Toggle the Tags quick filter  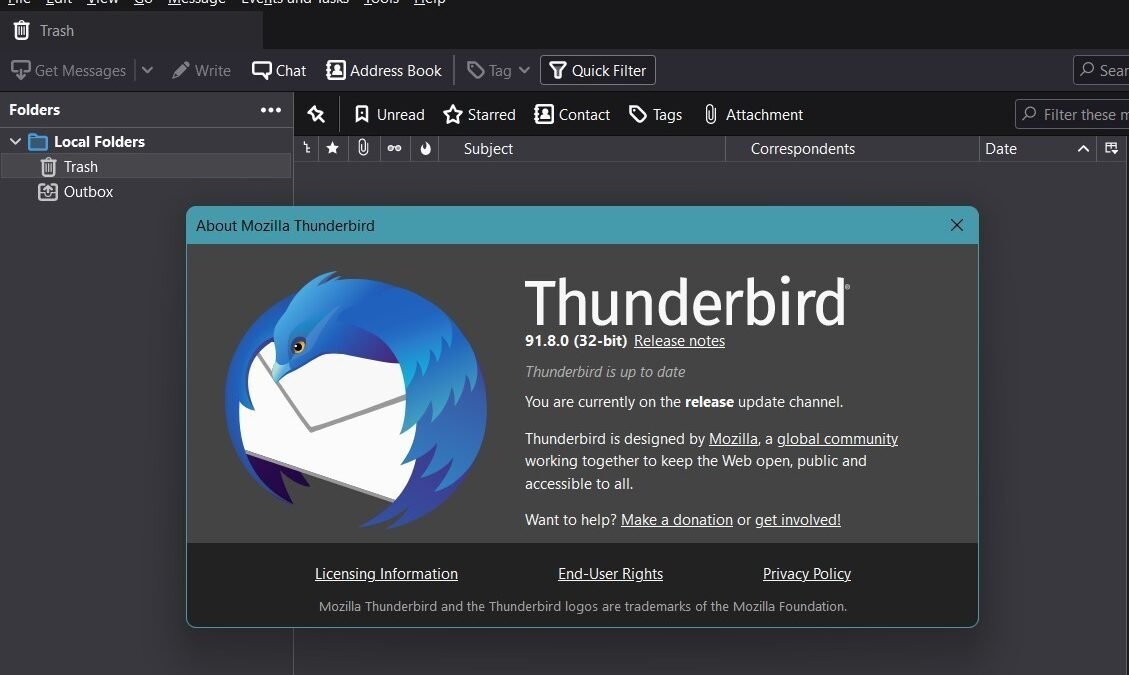655,115
